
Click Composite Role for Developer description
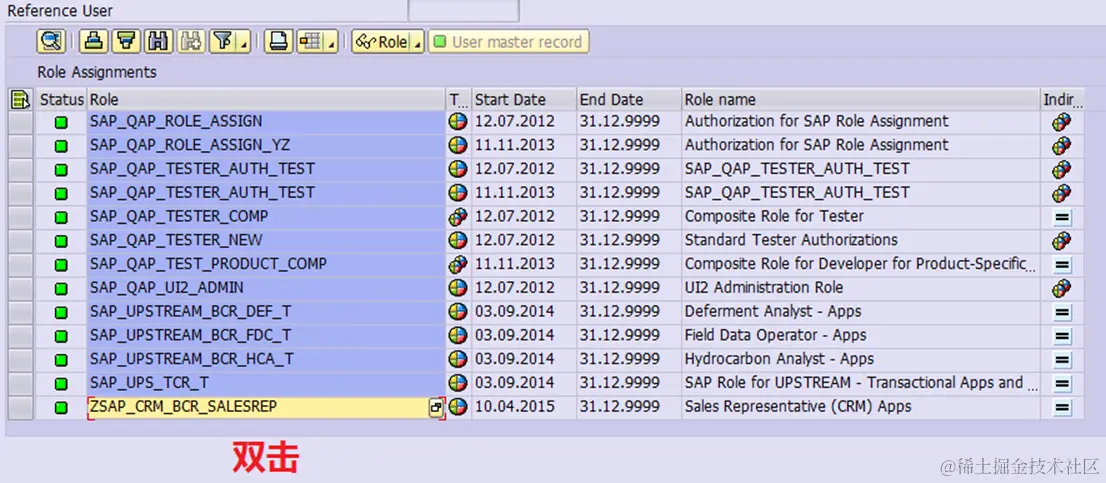[x=861, y=264]
